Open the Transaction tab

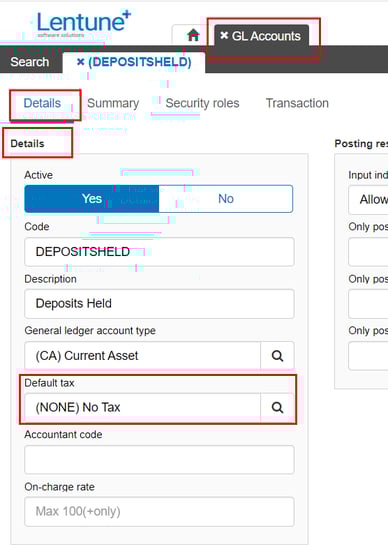[x=297, y=103]
